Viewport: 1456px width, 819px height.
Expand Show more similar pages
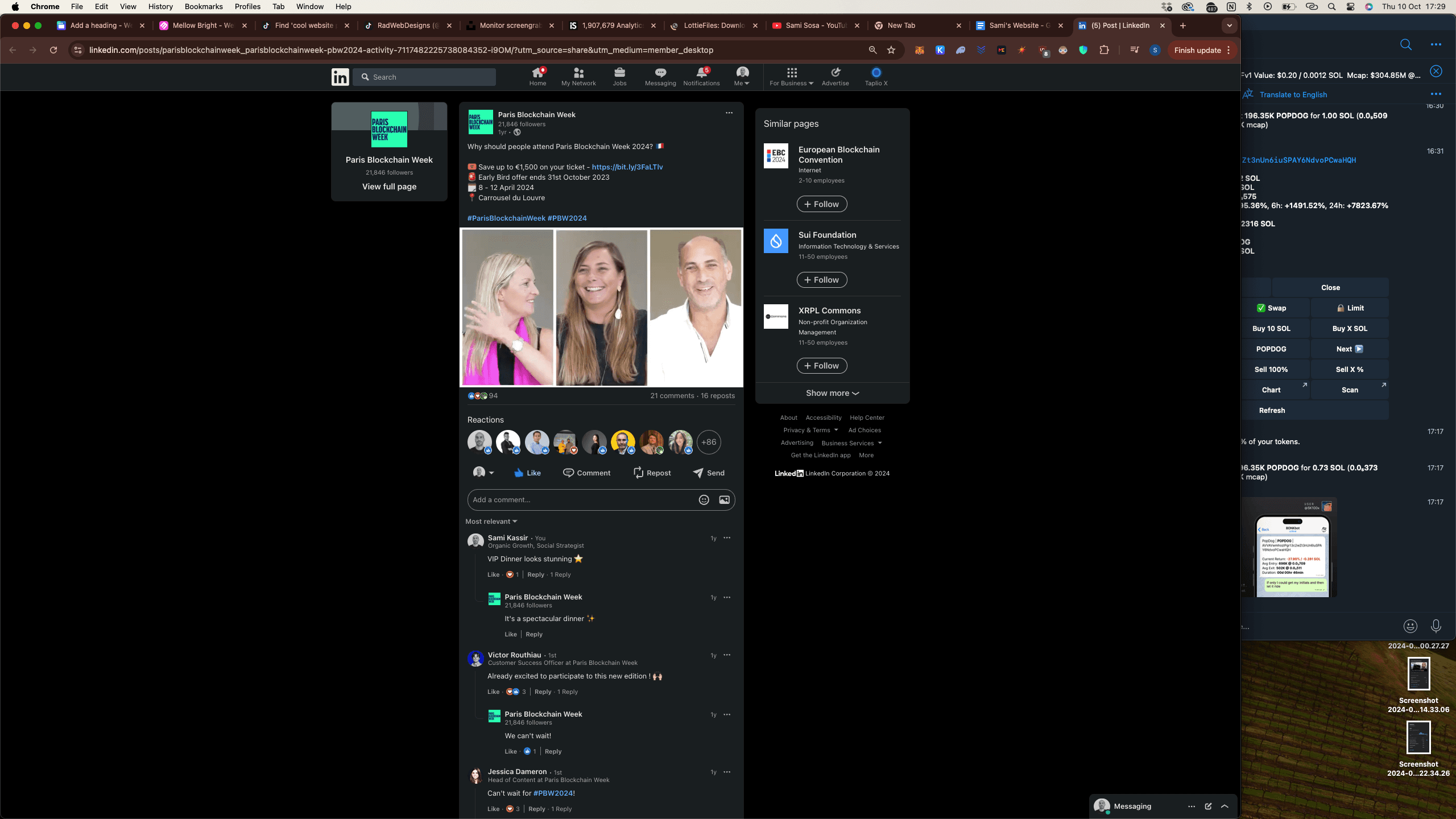(x=832, y=393)
